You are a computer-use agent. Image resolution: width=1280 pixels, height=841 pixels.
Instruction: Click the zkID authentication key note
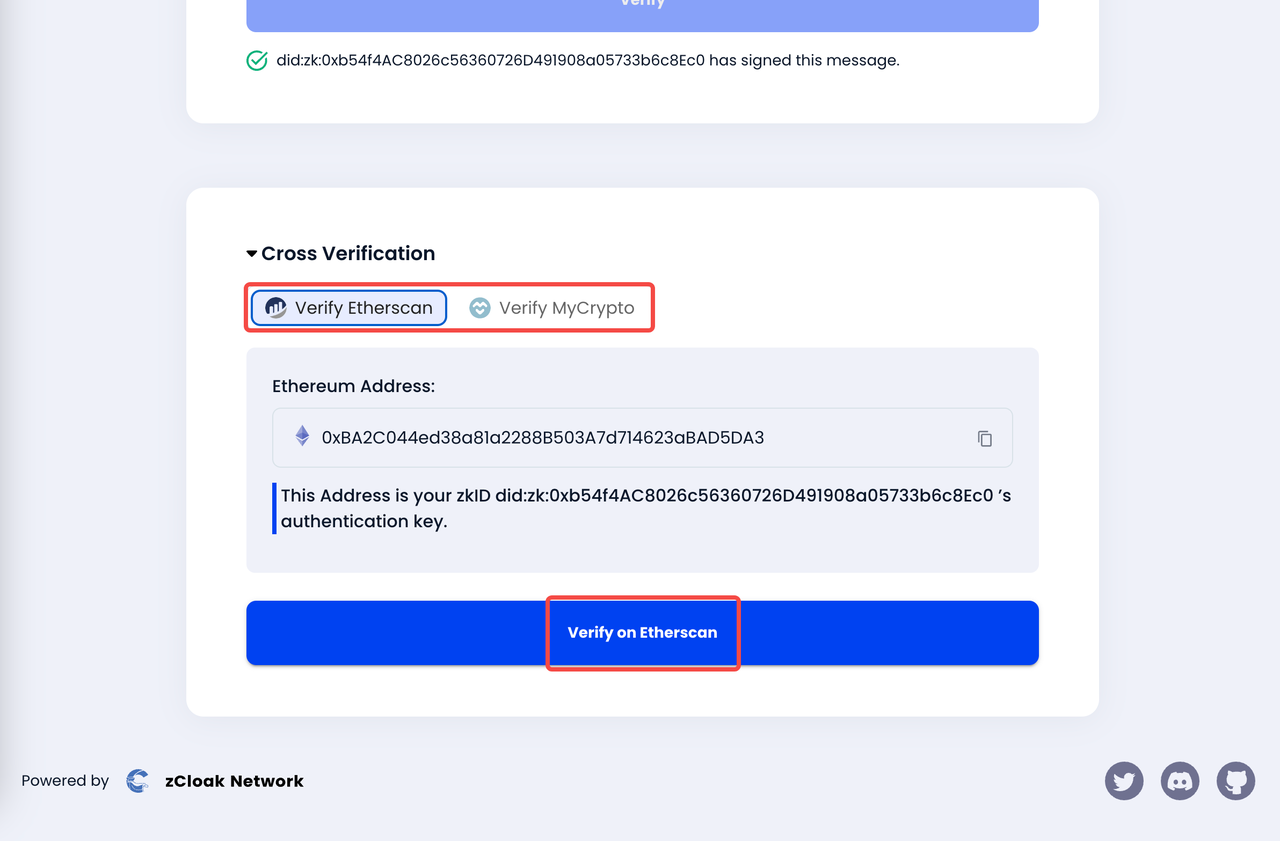[645, 508]
